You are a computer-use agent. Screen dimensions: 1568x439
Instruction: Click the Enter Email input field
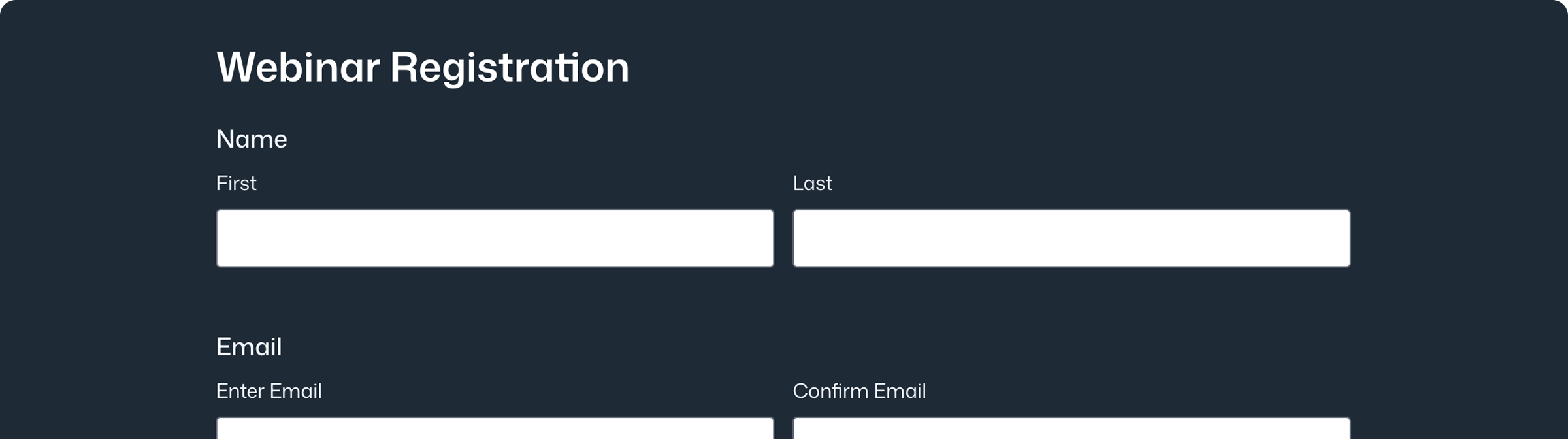coord(495,429)
